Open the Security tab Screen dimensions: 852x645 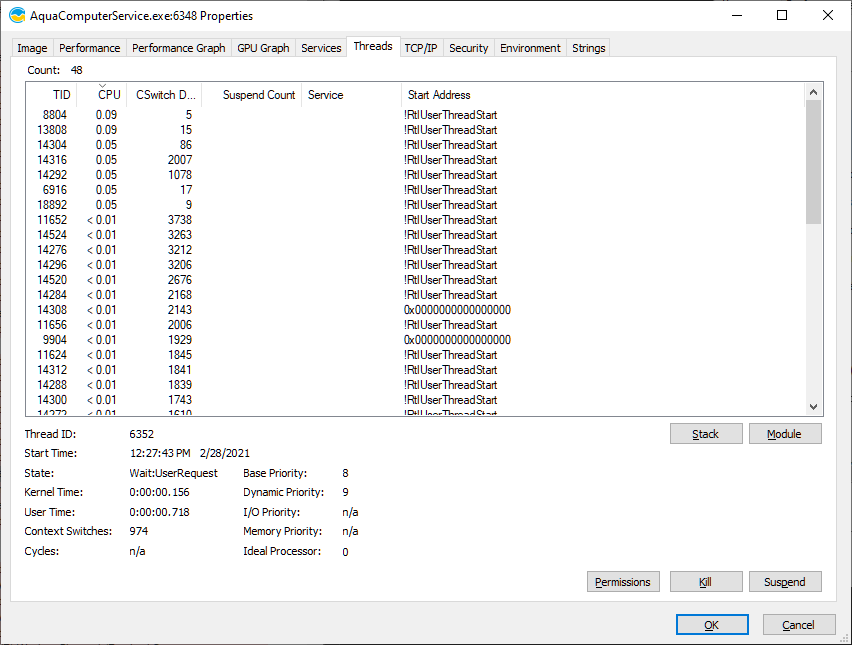[469, 48]
